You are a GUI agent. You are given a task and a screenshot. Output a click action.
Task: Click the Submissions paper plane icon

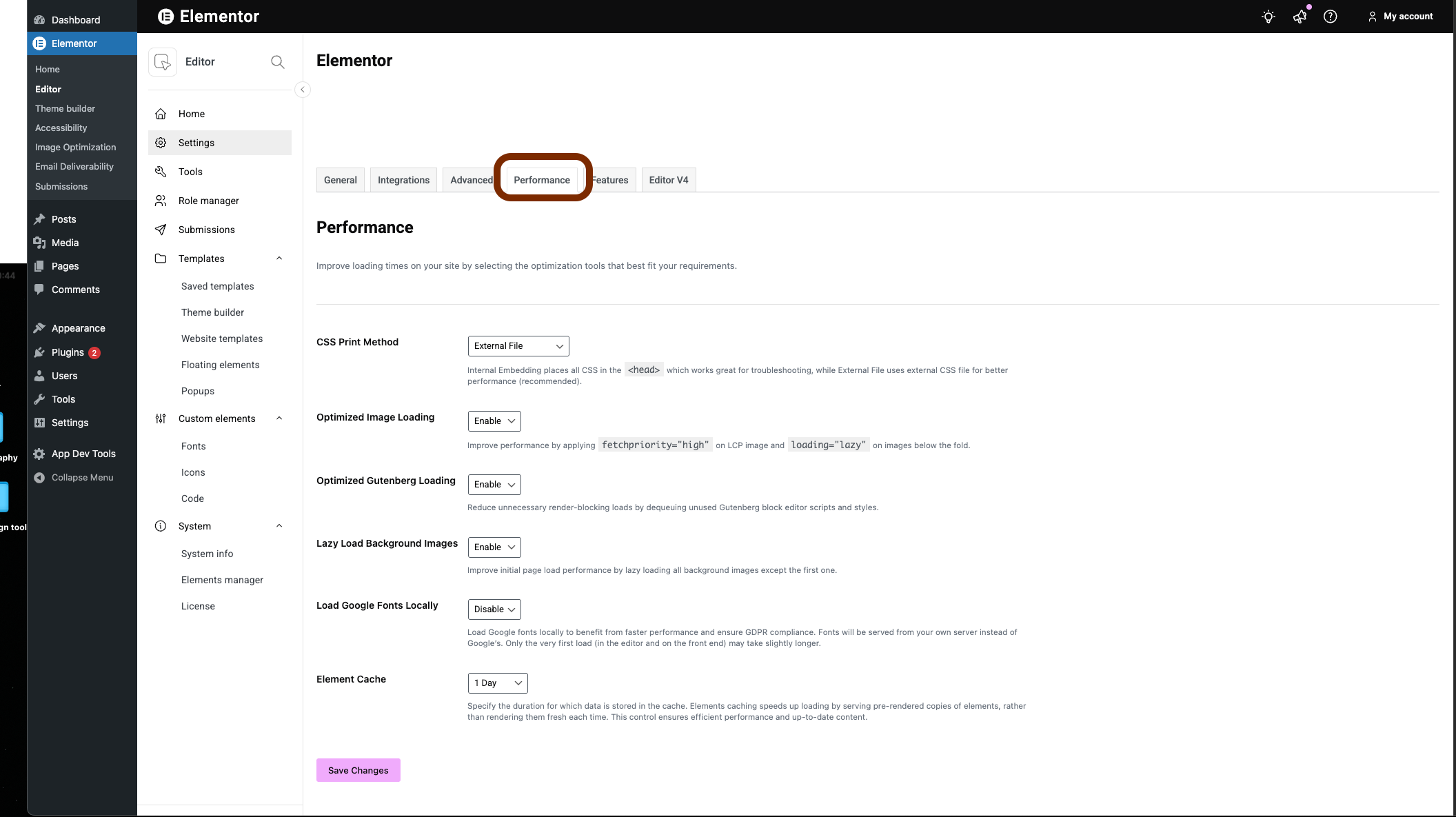pos(161,230)
